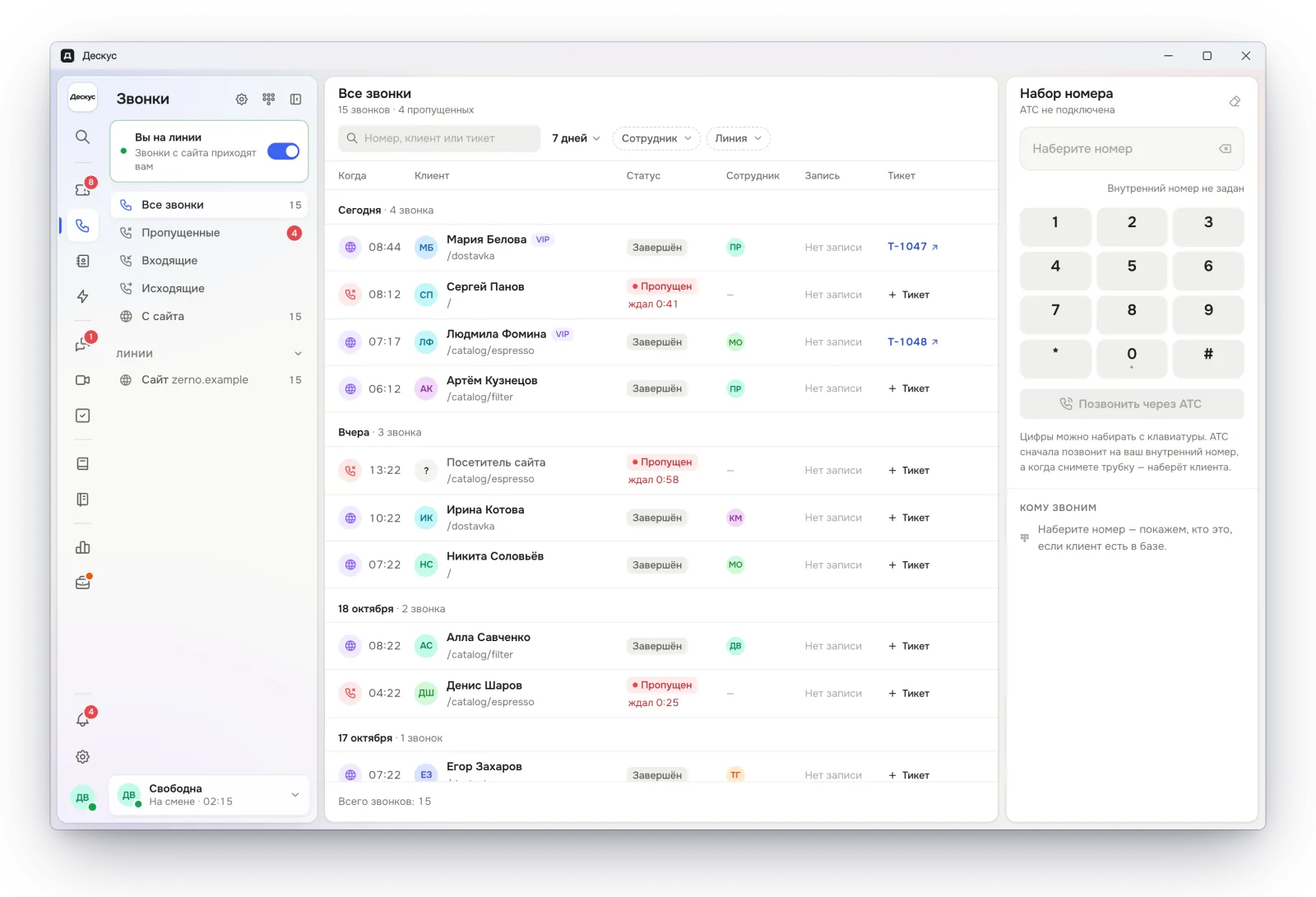Image resolution: width=1316 pixels, height=897 pixels.
Task: Open the Сотрудник filter dropdown
Action: click(x=656, y=138)
